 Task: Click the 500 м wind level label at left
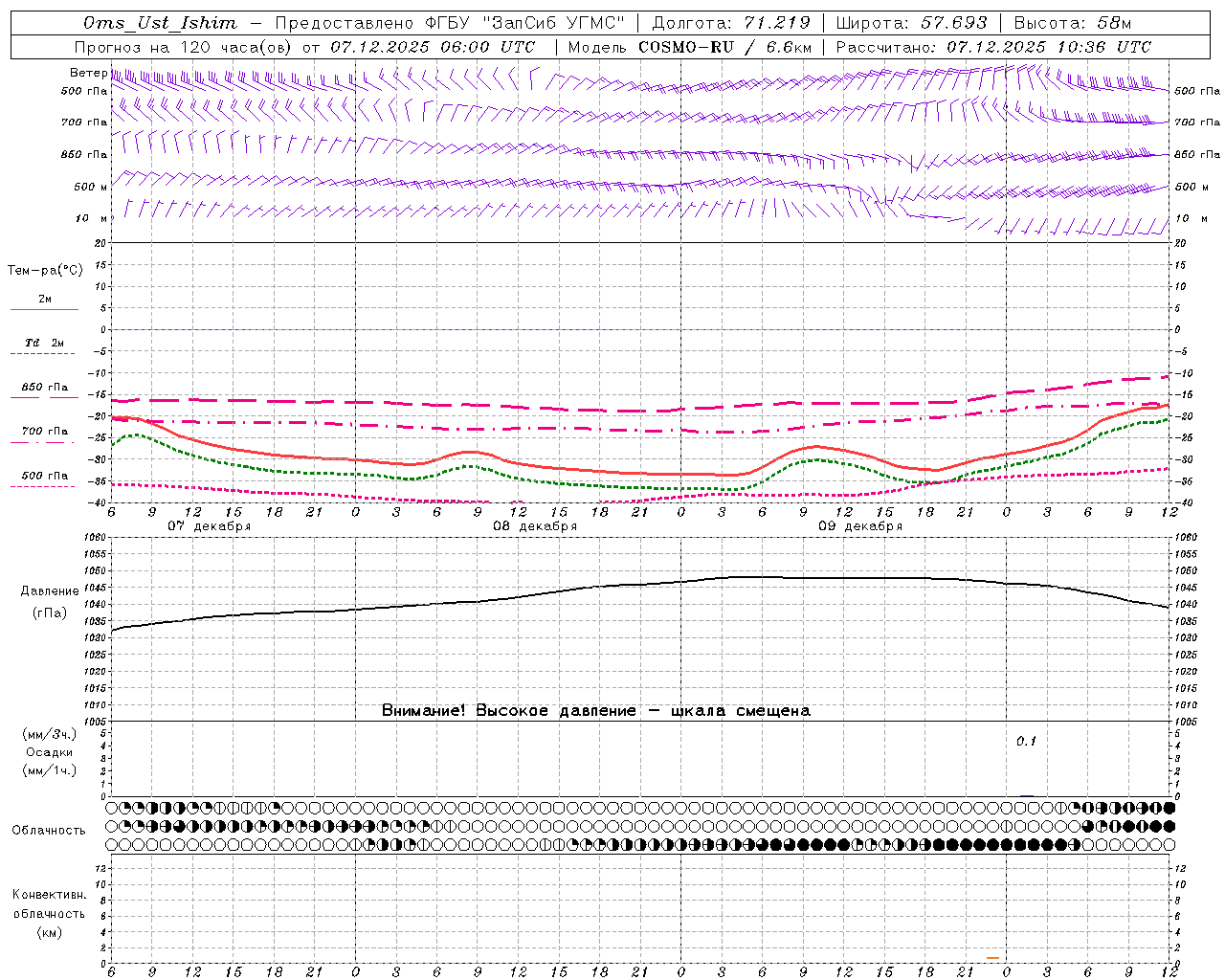(91, 187)
